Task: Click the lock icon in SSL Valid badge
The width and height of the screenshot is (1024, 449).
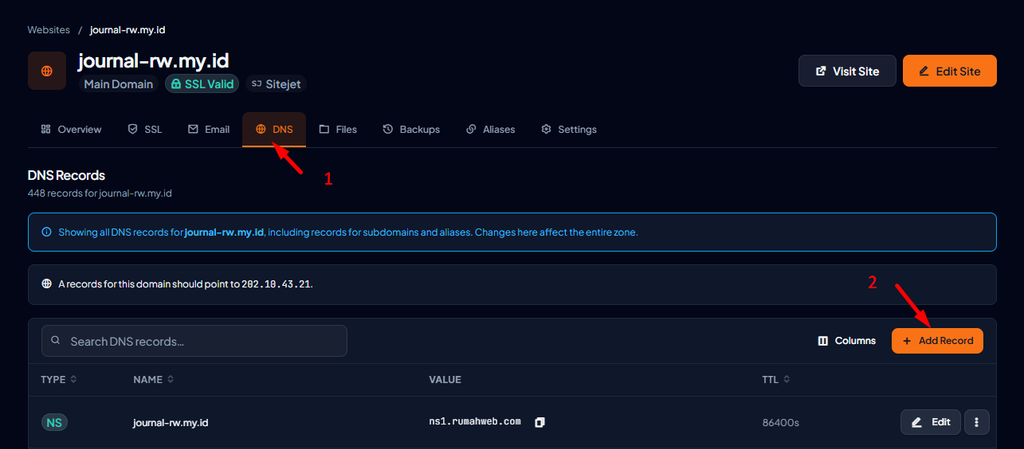Action: click(176, 84)
